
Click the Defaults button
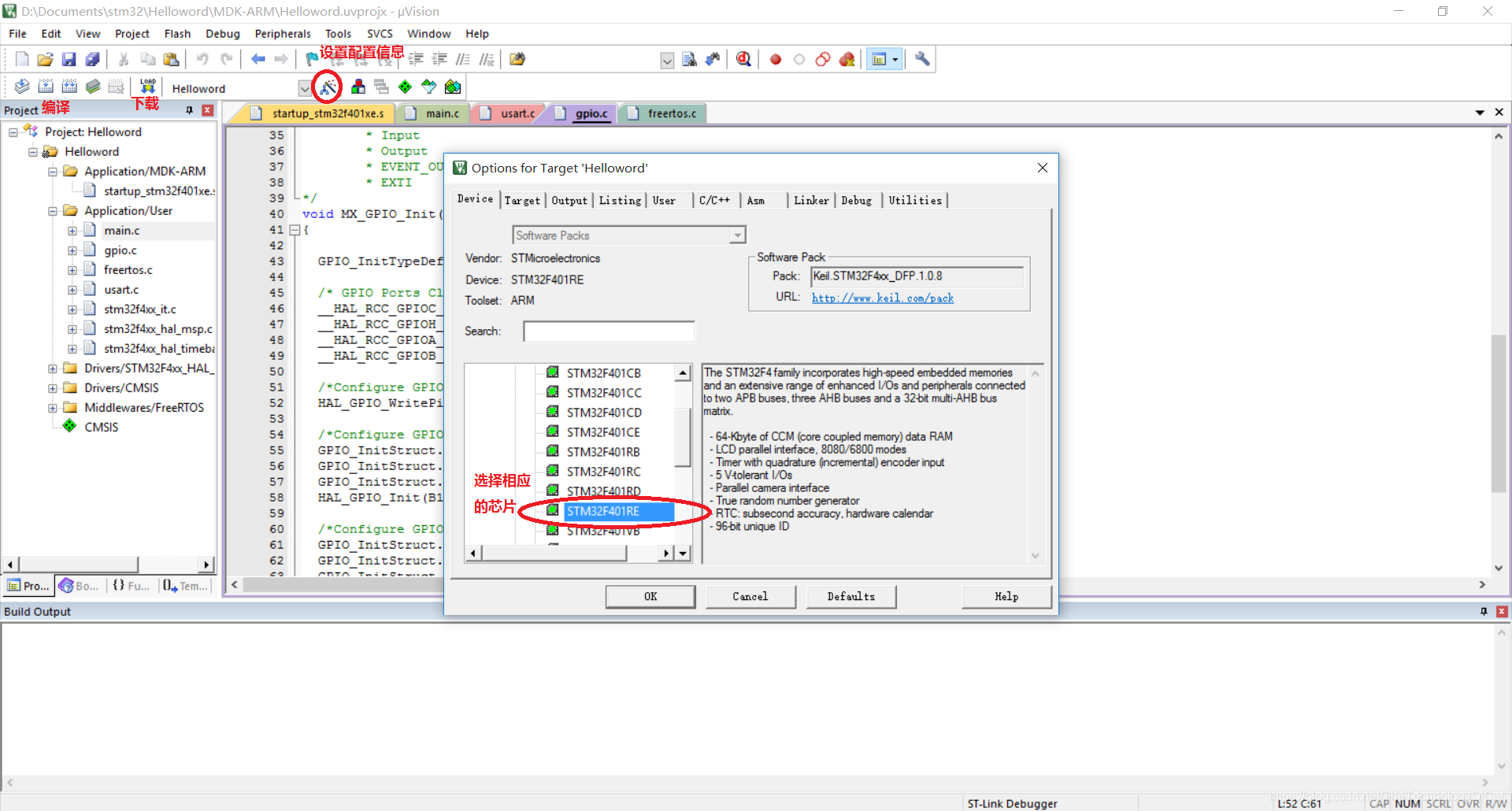point(851,597)
